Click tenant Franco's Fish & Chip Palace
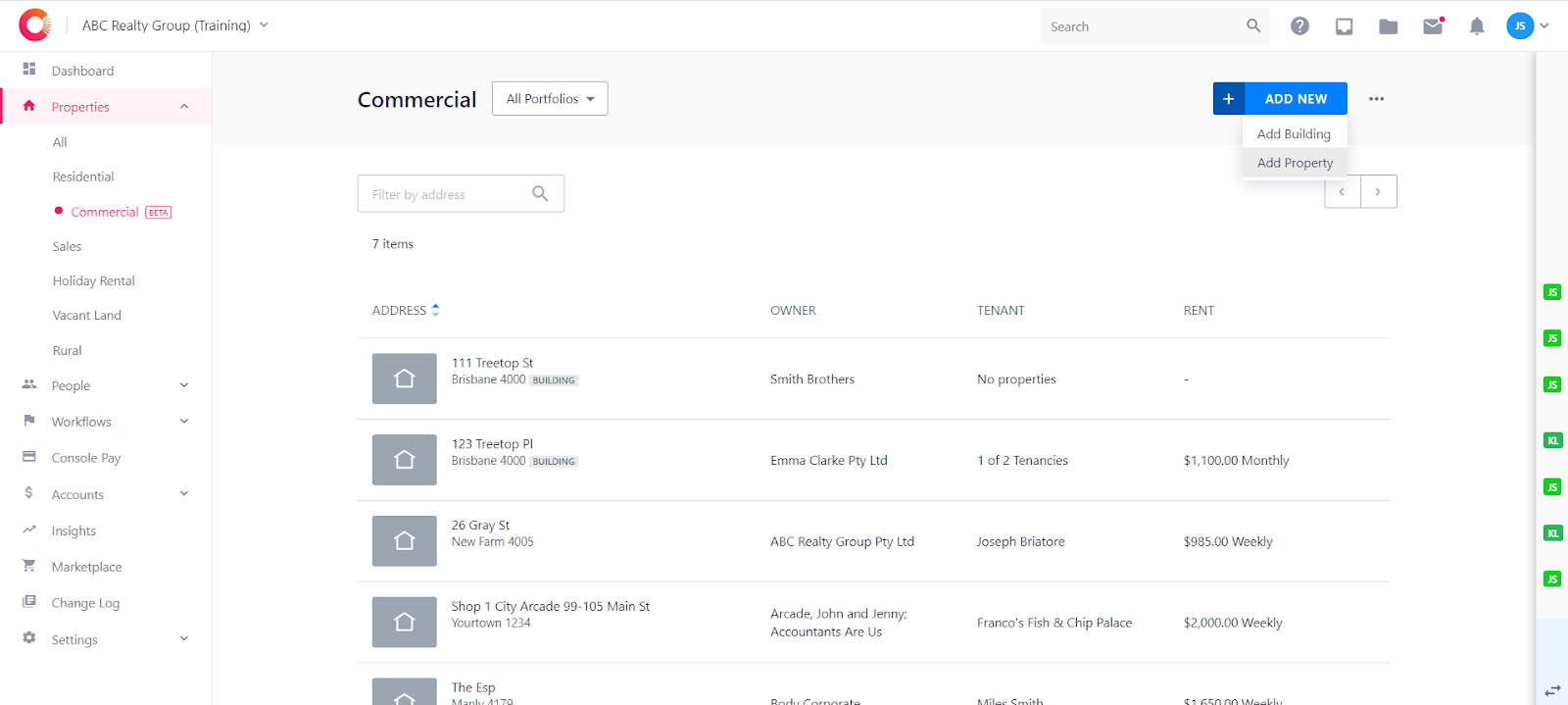 pyautogui.click(x=1054, y=623)
